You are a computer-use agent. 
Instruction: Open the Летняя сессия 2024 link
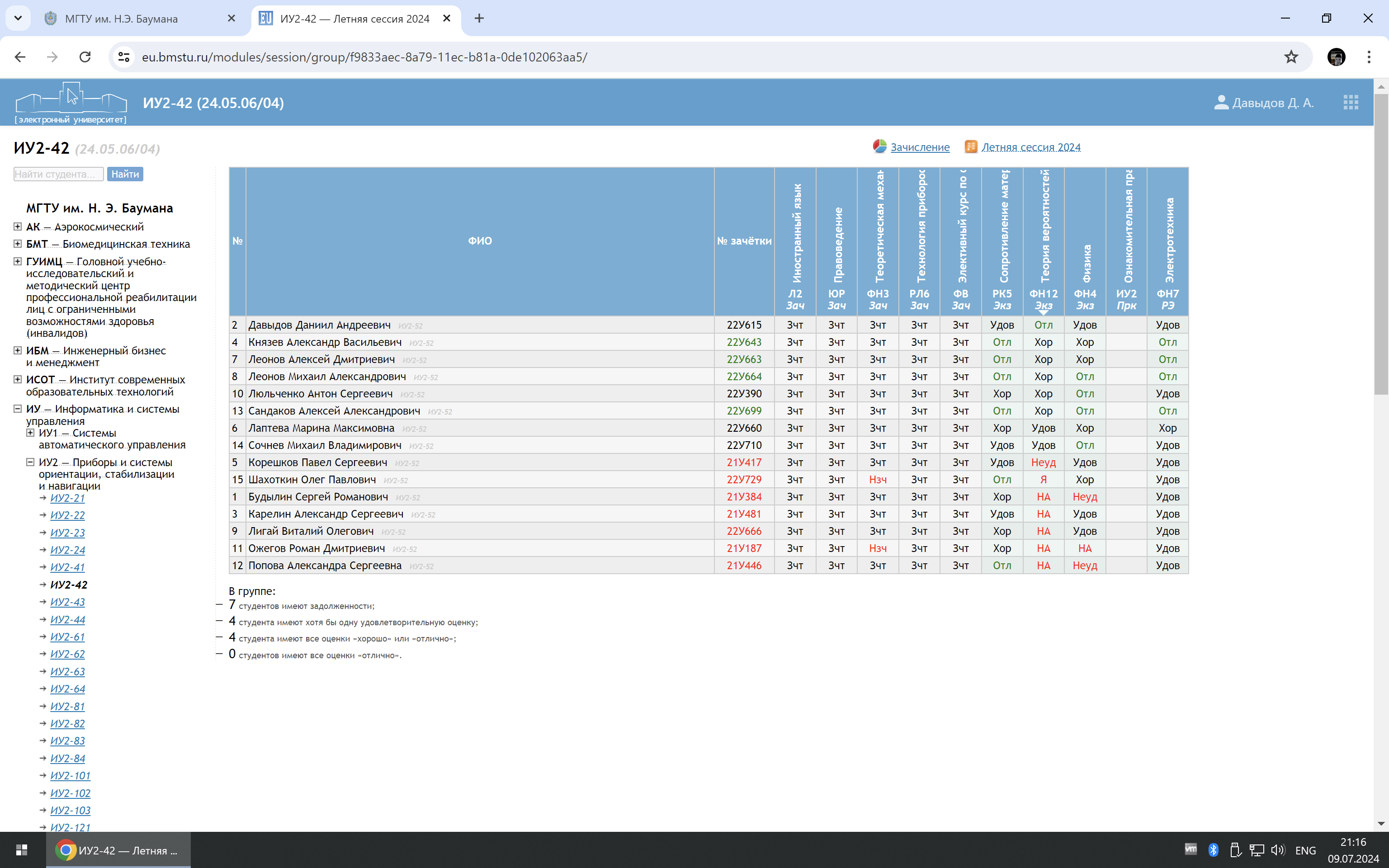point(1030,147)
